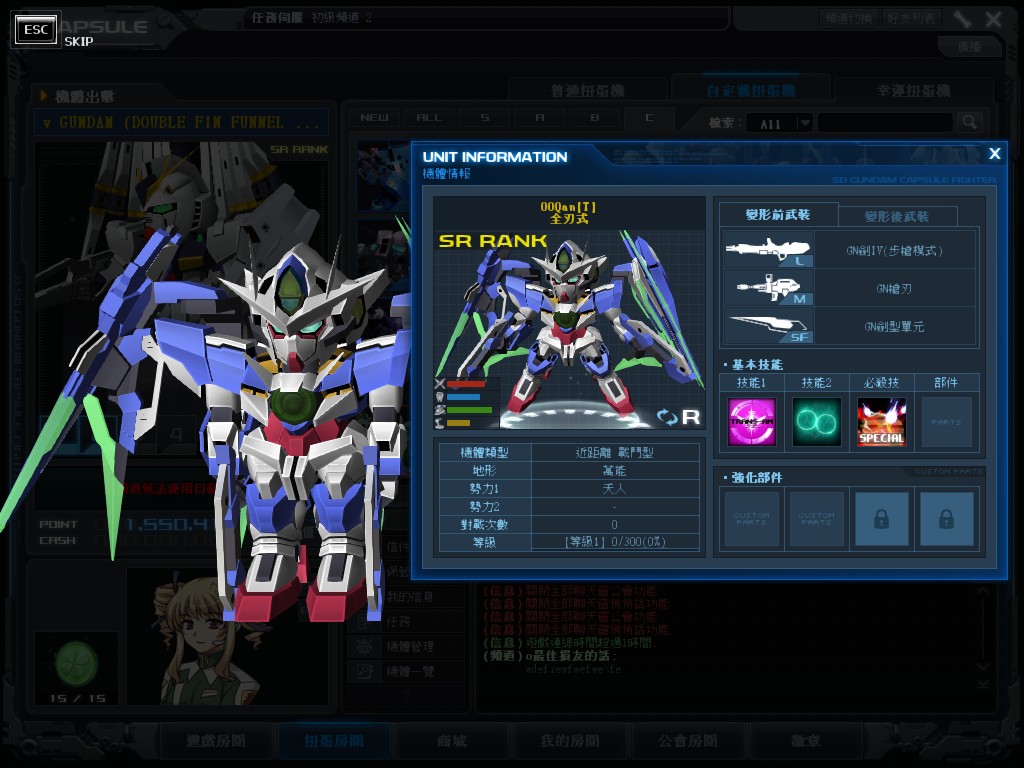Click the search text input field
1024x768 pixels.
pos(885,123)
